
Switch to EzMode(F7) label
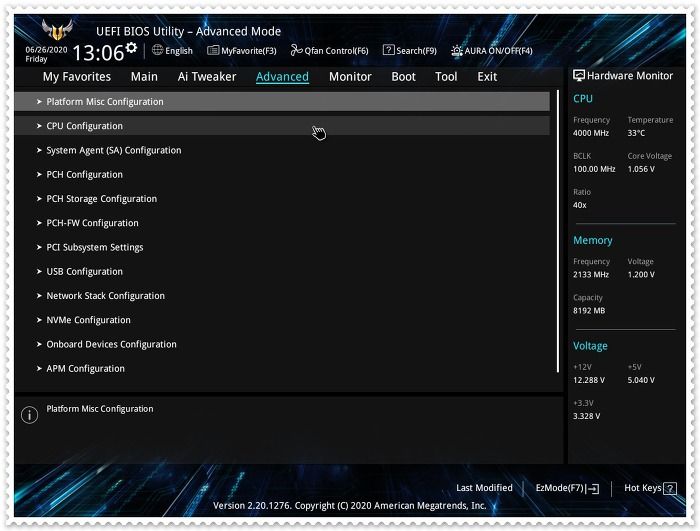[560, 488]
